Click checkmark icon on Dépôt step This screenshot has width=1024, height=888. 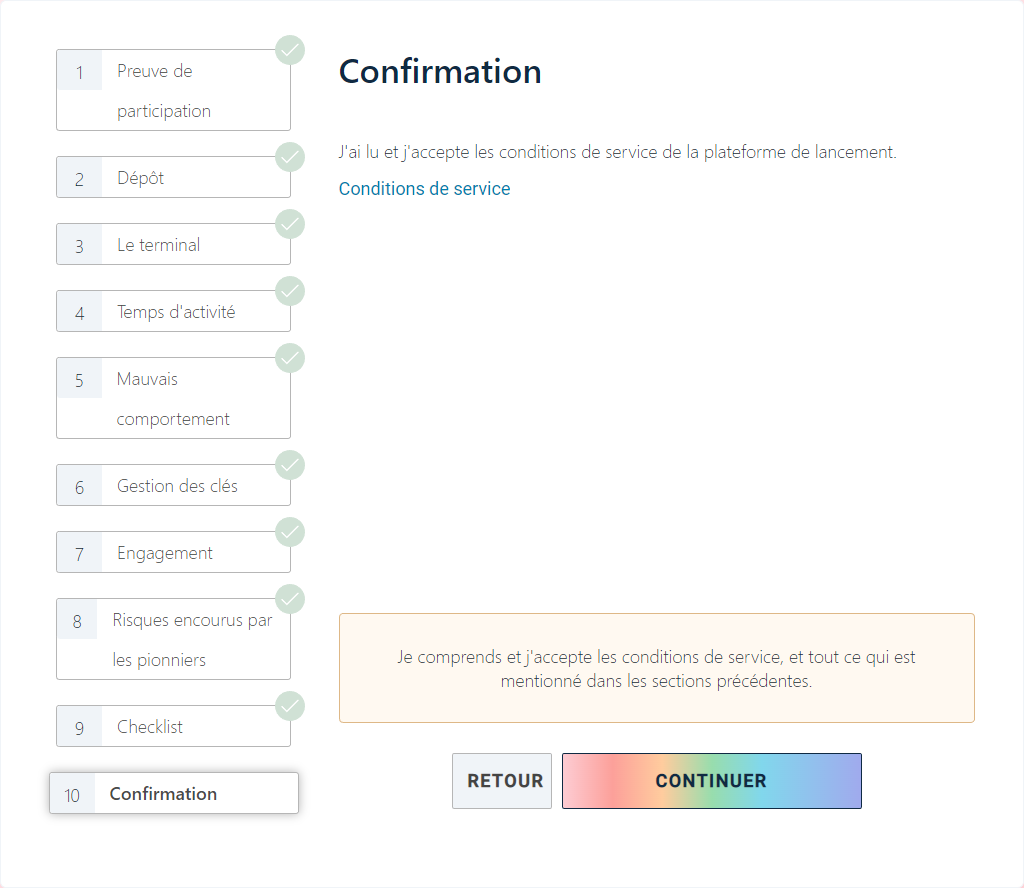click(x=290, y=157)
